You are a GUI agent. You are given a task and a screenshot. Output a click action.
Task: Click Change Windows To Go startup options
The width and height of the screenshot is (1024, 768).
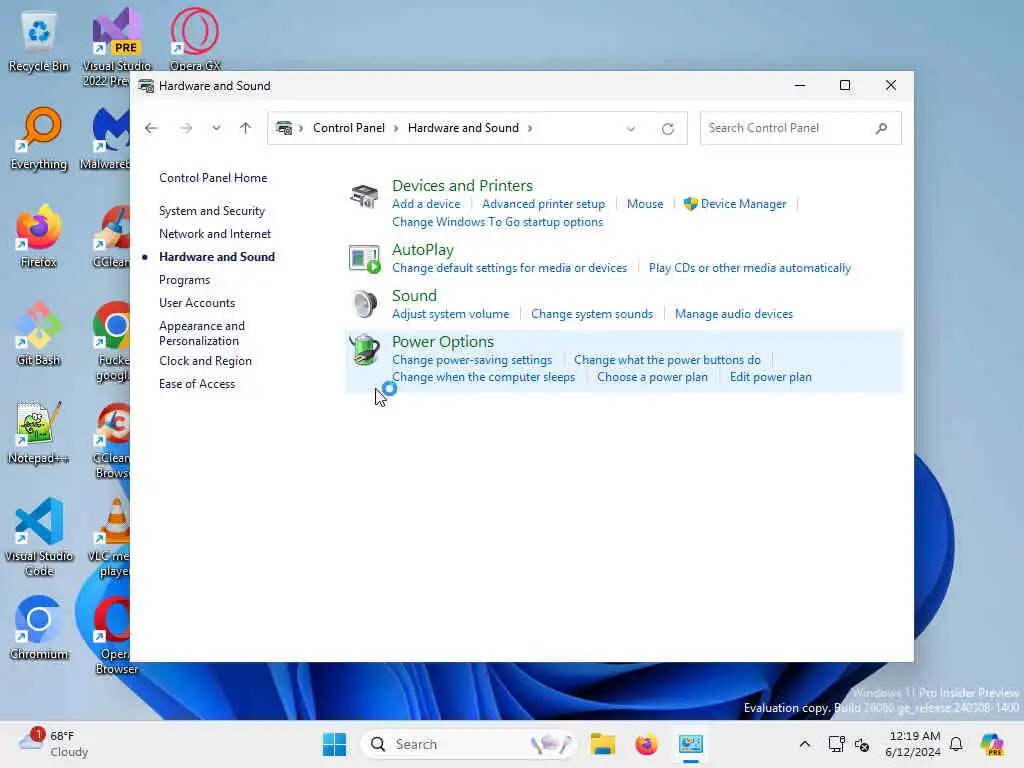pos(498,222)
